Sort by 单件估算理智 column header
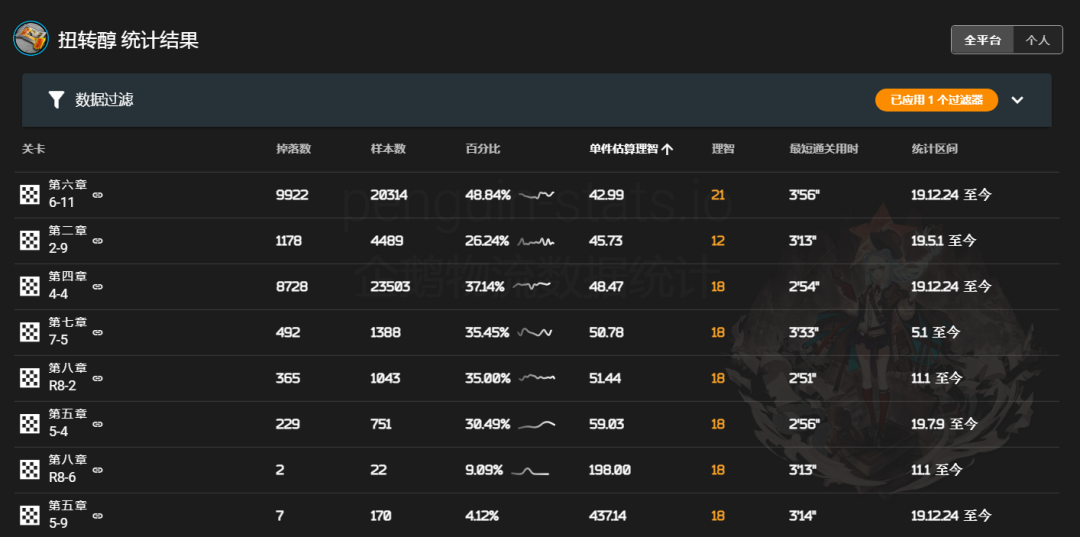 630,149
